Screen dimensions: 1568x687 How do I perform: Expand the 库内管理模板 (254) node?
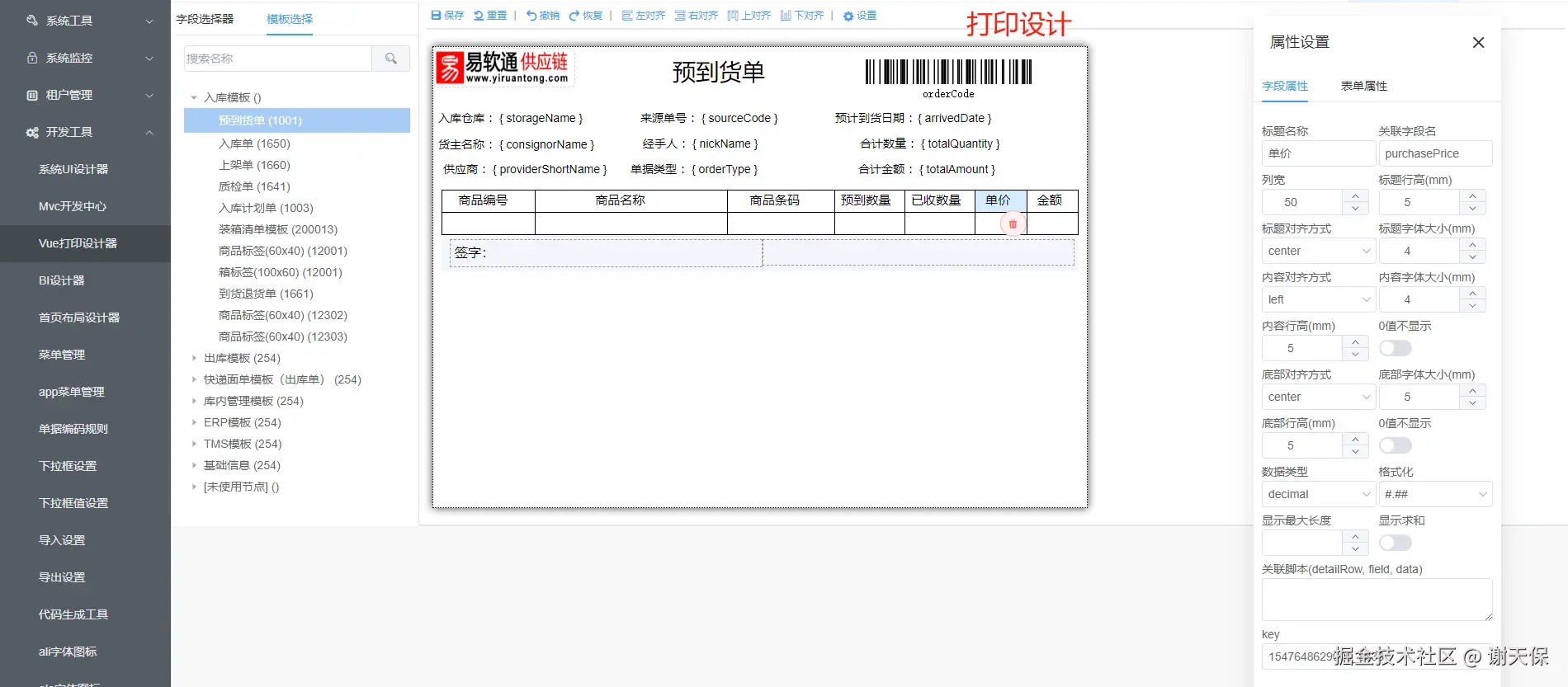(194, 401)
